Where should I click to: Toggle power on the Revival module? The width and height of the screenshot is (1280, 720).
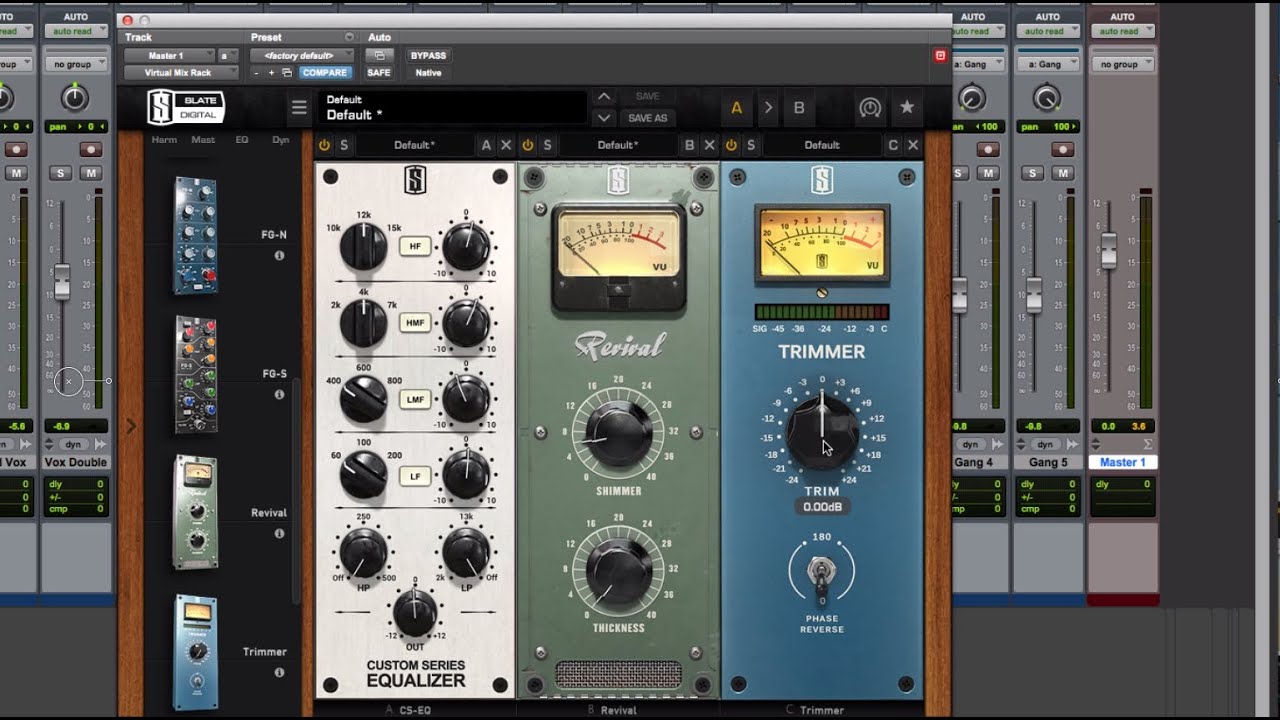528,145
